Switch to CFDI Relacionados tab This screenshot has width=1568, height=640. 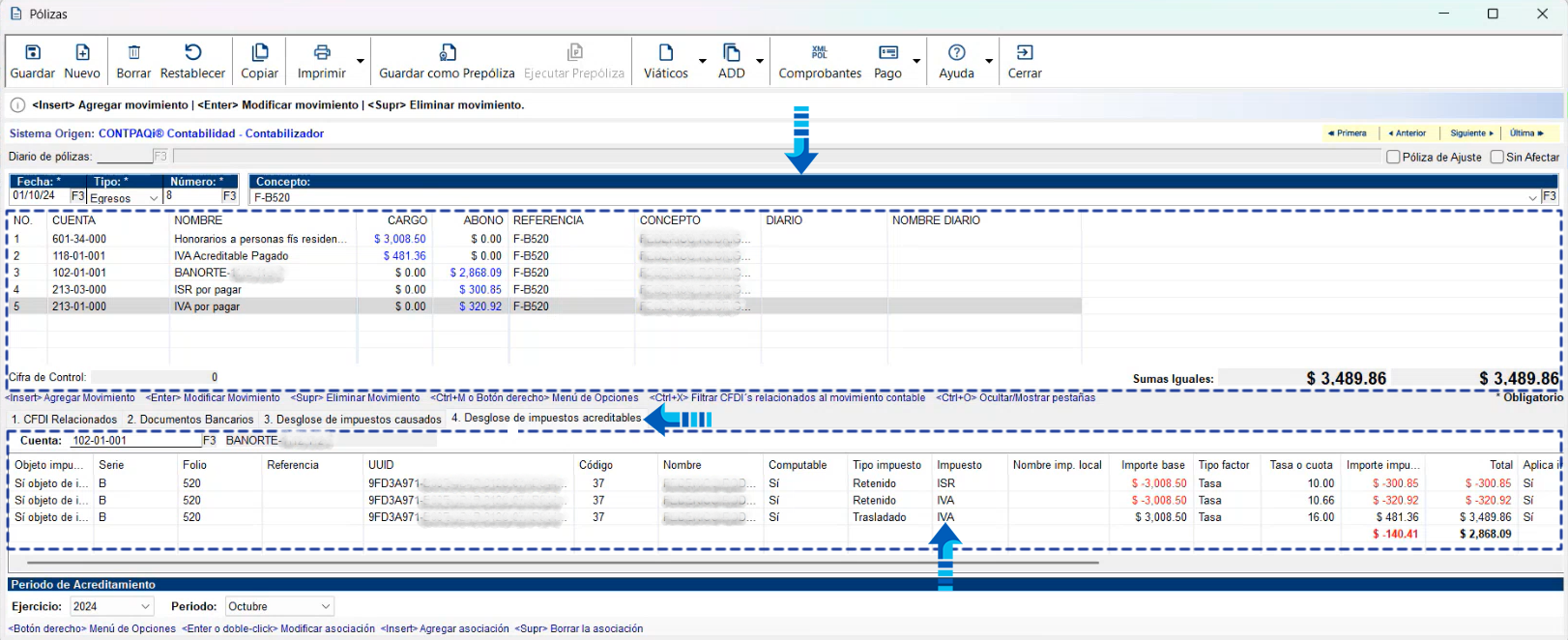click(64, 420)
